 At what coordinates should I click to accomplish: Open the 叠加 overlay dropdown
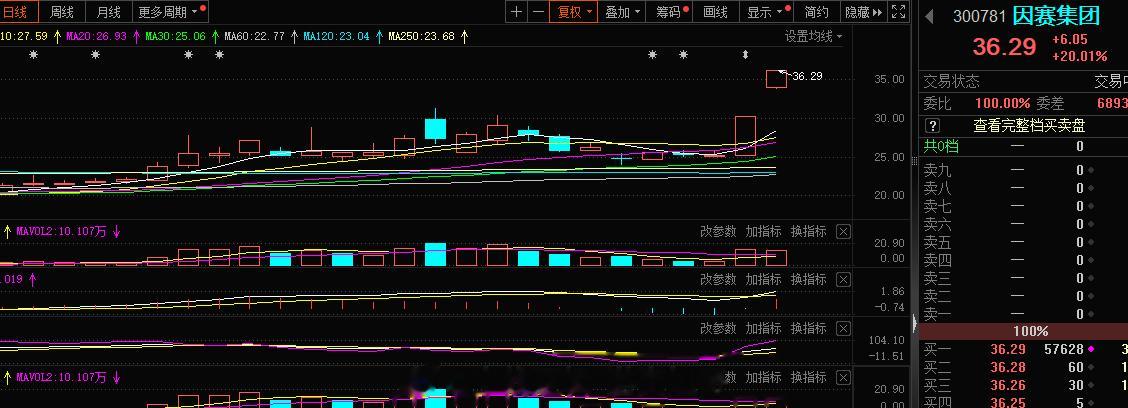622,12
